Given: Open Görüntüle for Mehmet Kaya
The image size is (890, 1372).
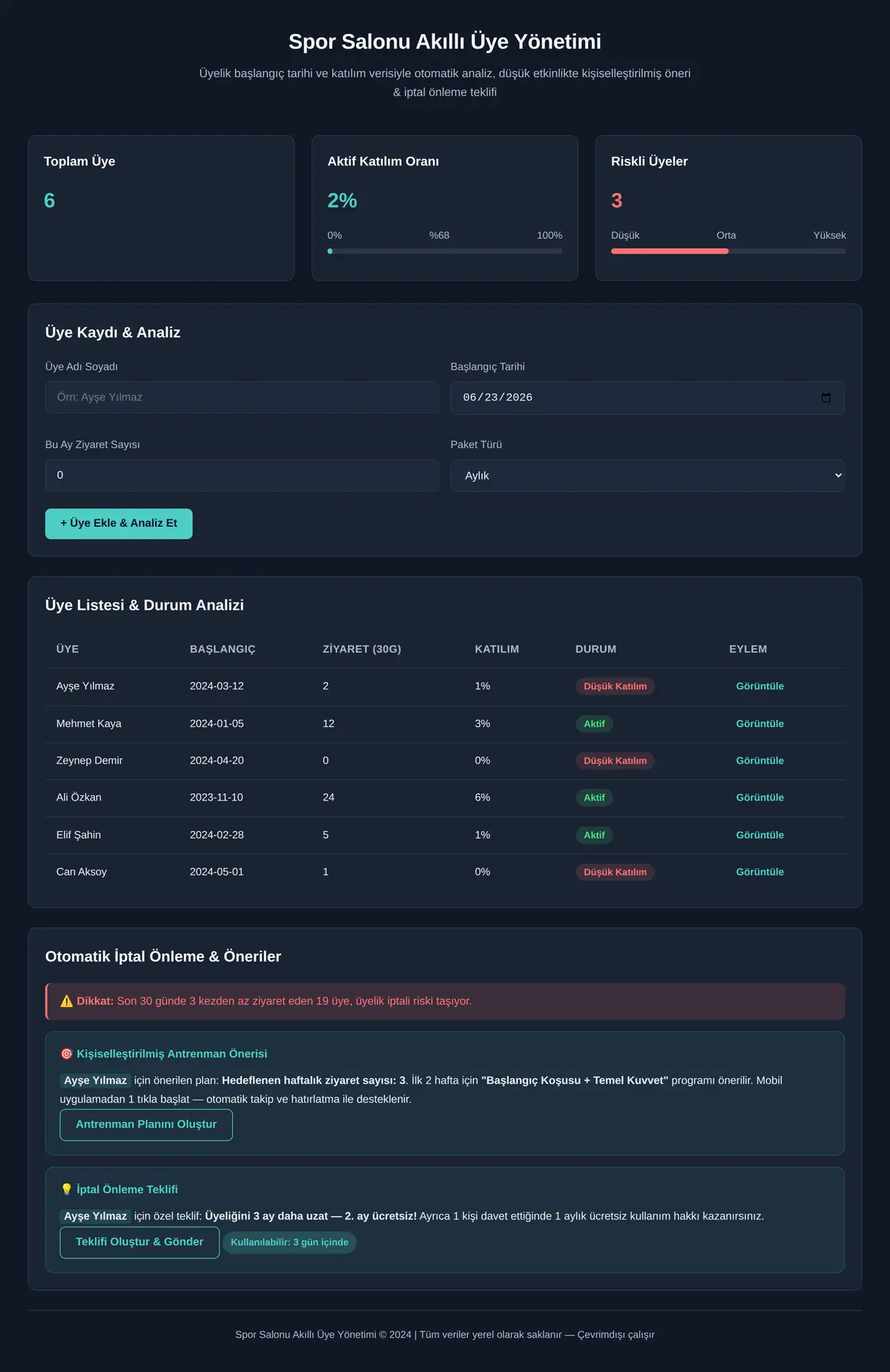Looking at the screenshot, I should click(x=759, y=723).
